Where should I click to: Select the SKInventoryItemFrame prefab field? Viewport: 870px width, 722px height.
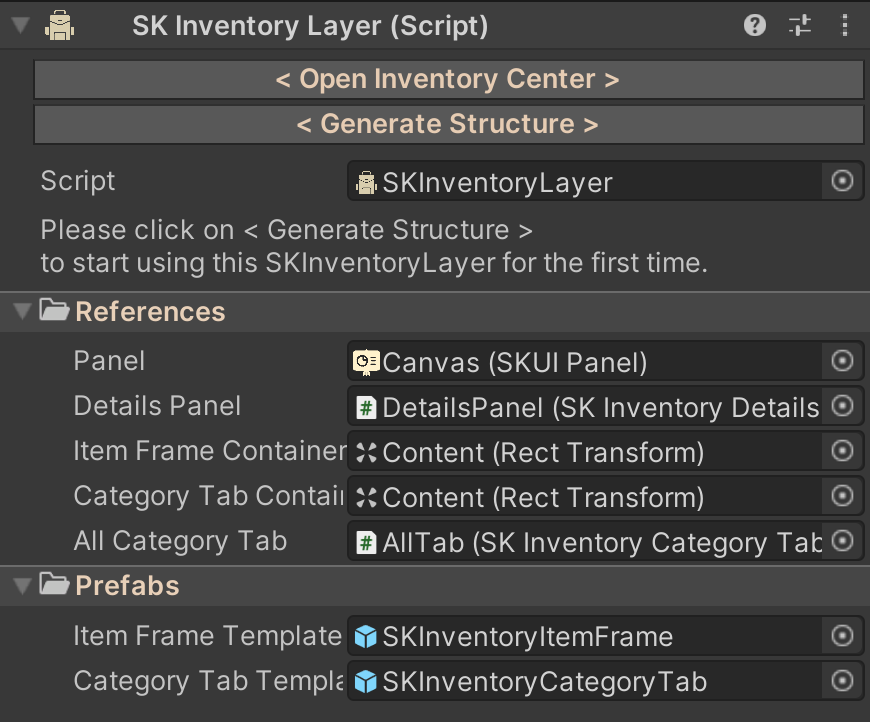click(585, 636)
